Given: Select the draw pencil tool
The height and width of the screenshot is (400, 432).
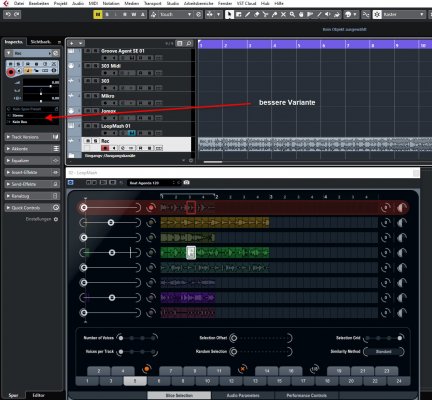Looking at the screenshot, I should 247,14.
